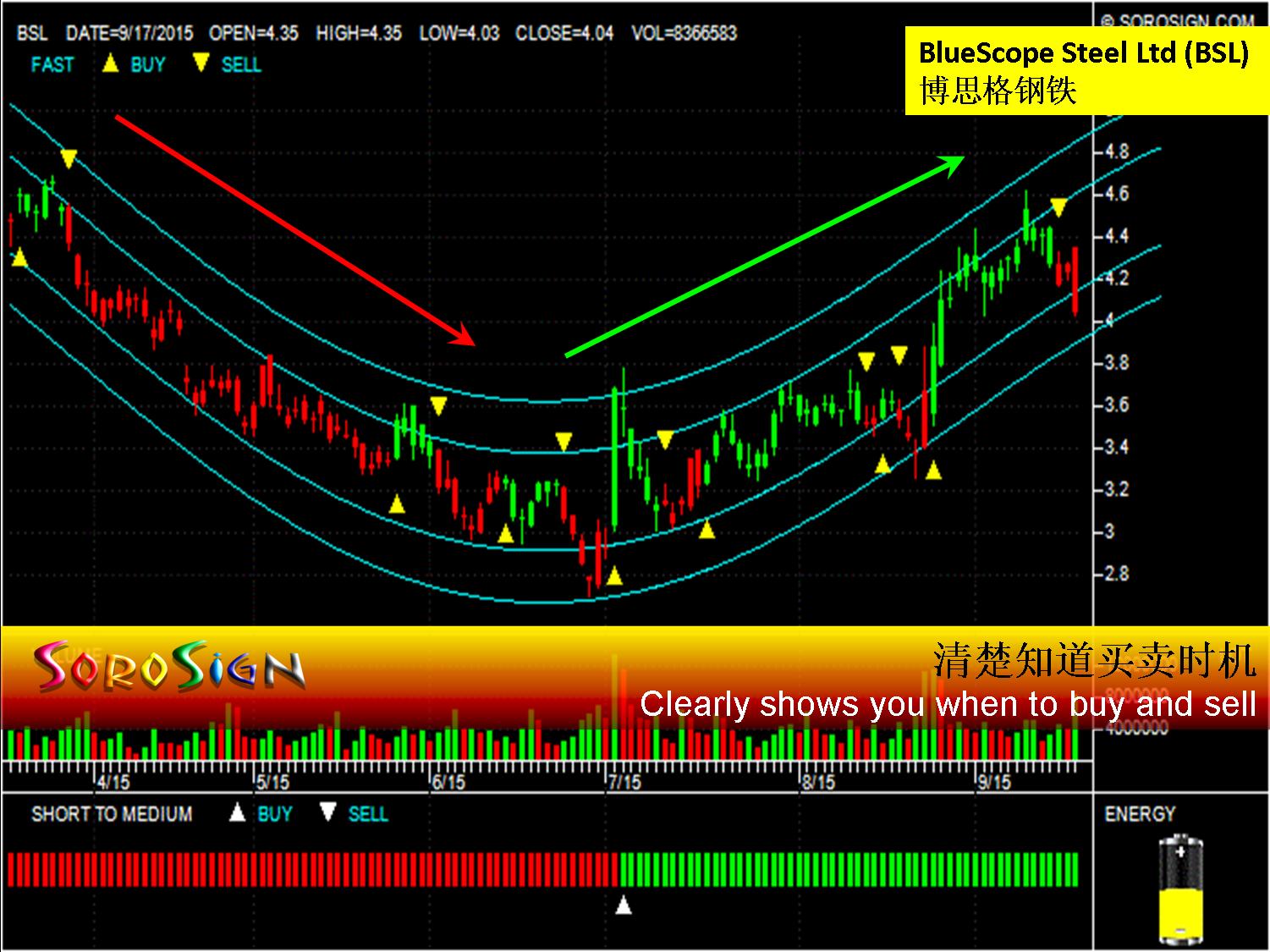Screen dimensions: 1270x952
Task: Select the second August sell marker before the rally
Action: (899, 355)
